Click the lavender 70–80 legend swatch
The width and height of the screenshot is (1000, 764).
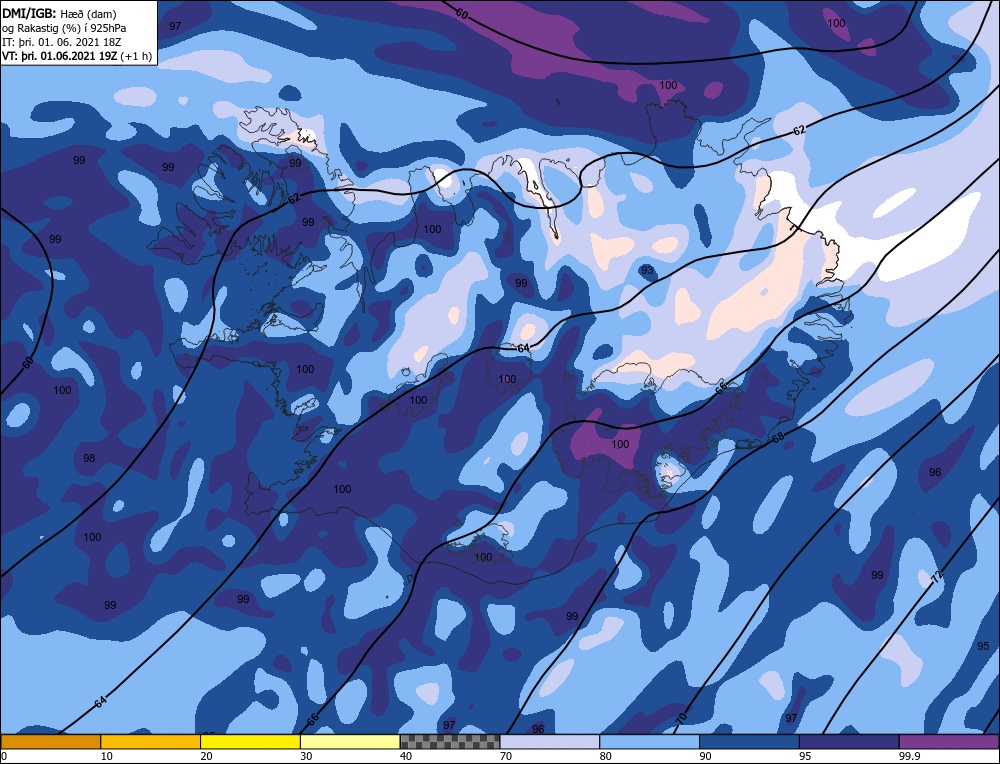pos(550,741)
